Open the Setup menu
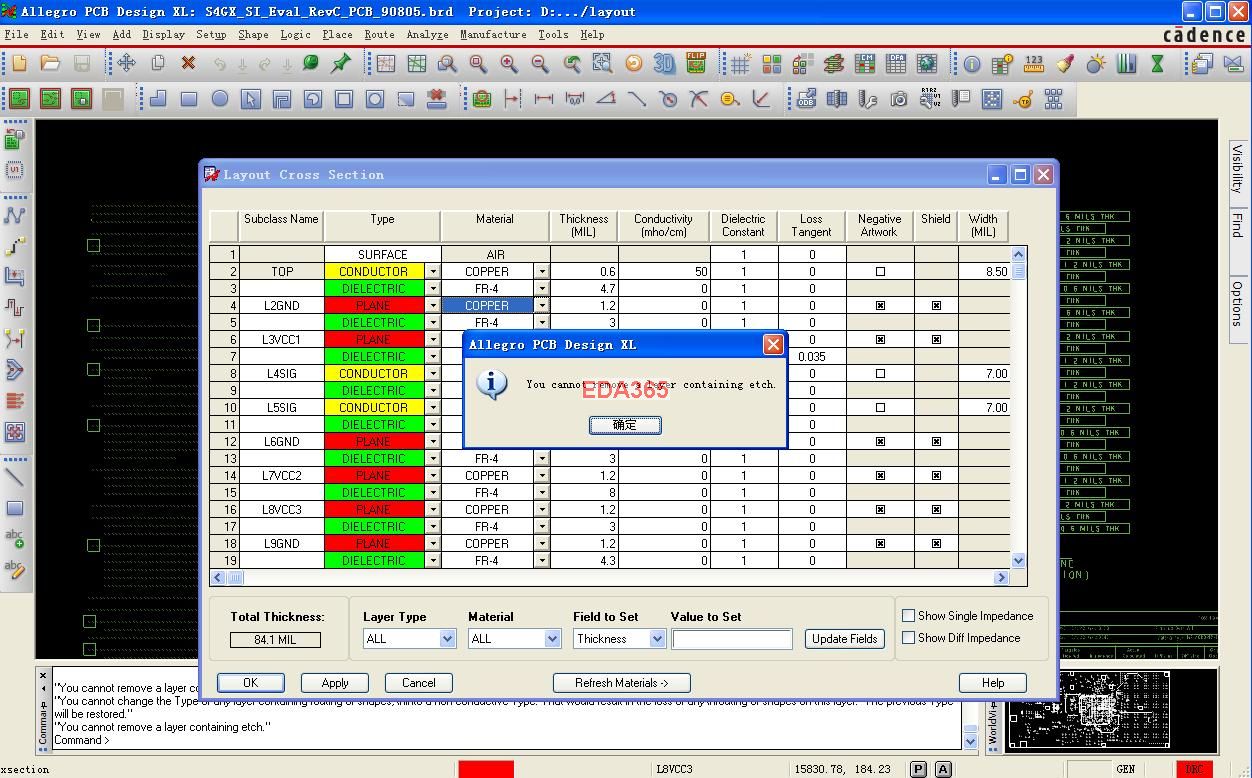 [211, 34]
